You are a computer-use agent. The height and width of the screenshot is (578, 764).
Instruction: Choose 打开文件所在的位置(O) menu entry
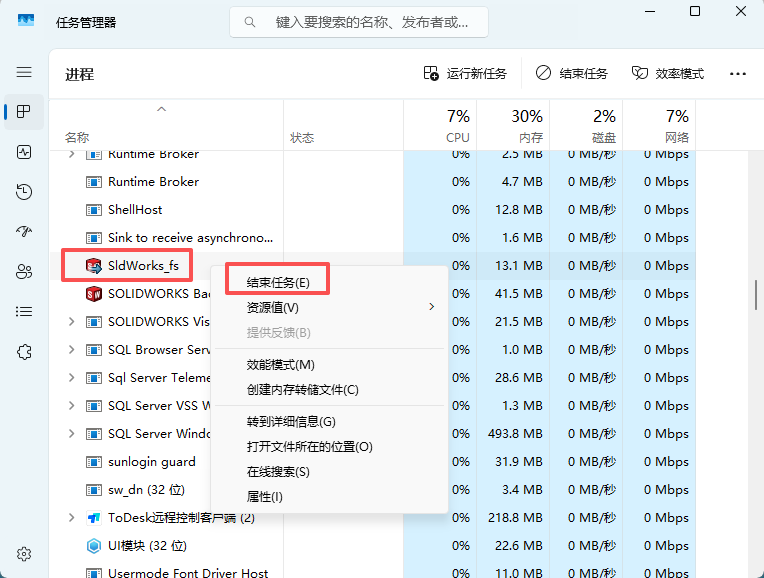pyautogui.click(x=329, y=447)
